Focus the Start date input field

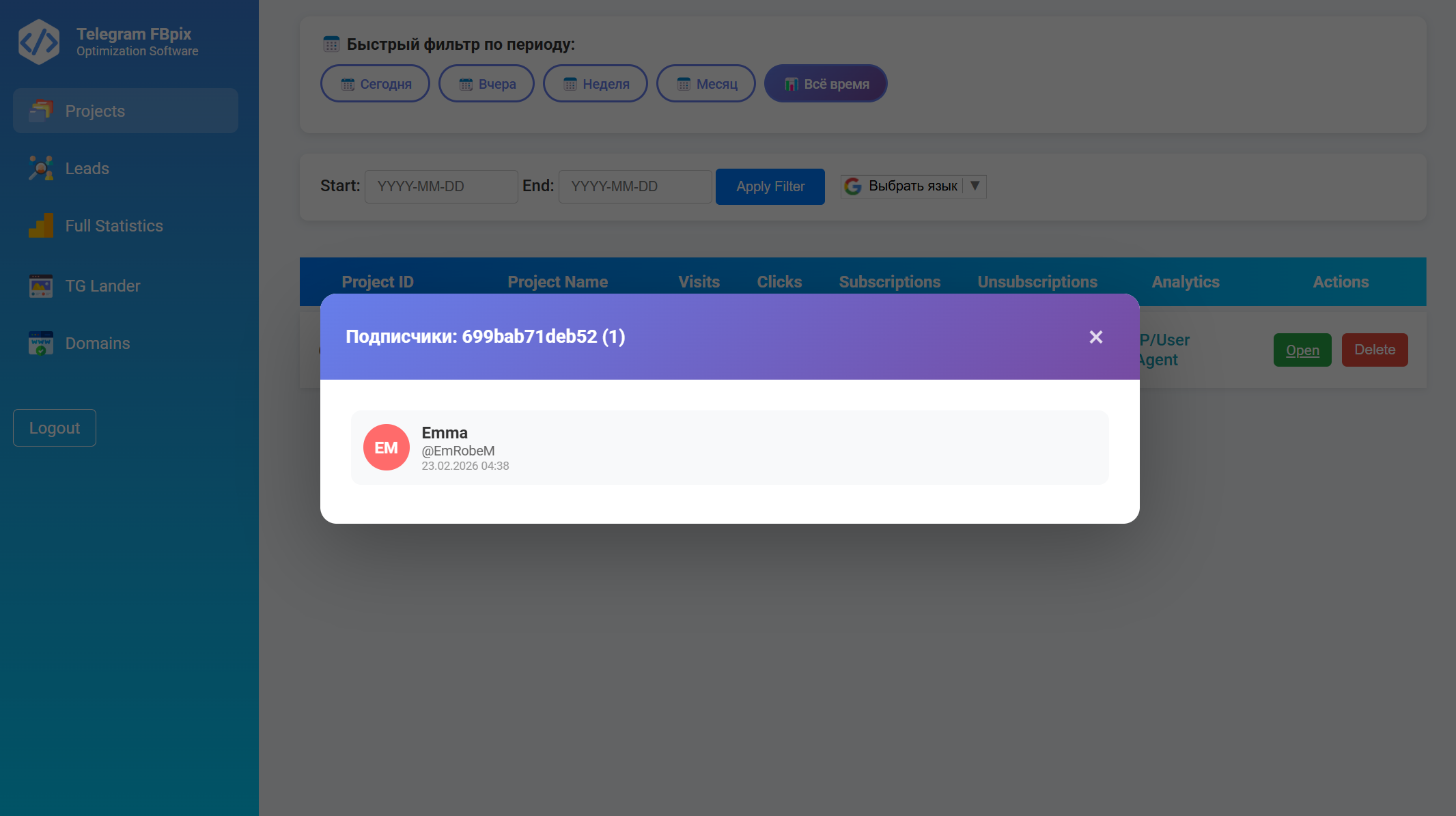click(x=441, y=186)
